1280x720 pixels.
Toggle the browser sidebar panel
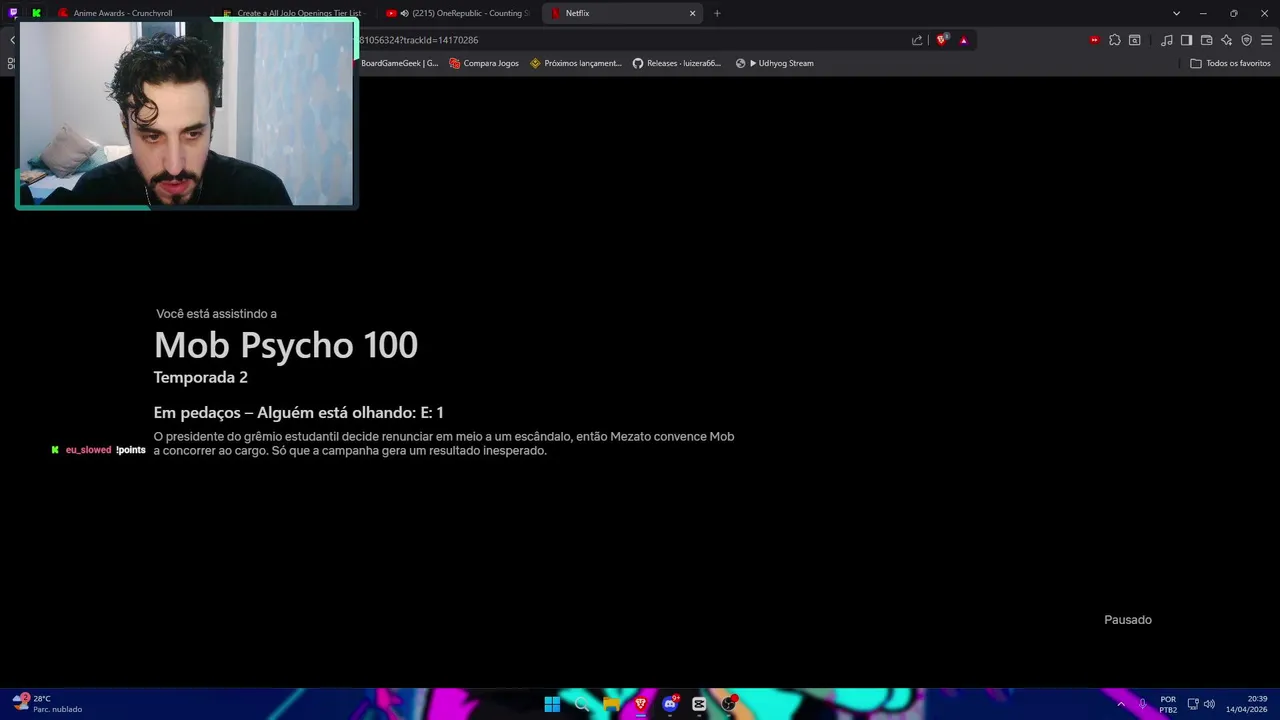(1186, 40)
